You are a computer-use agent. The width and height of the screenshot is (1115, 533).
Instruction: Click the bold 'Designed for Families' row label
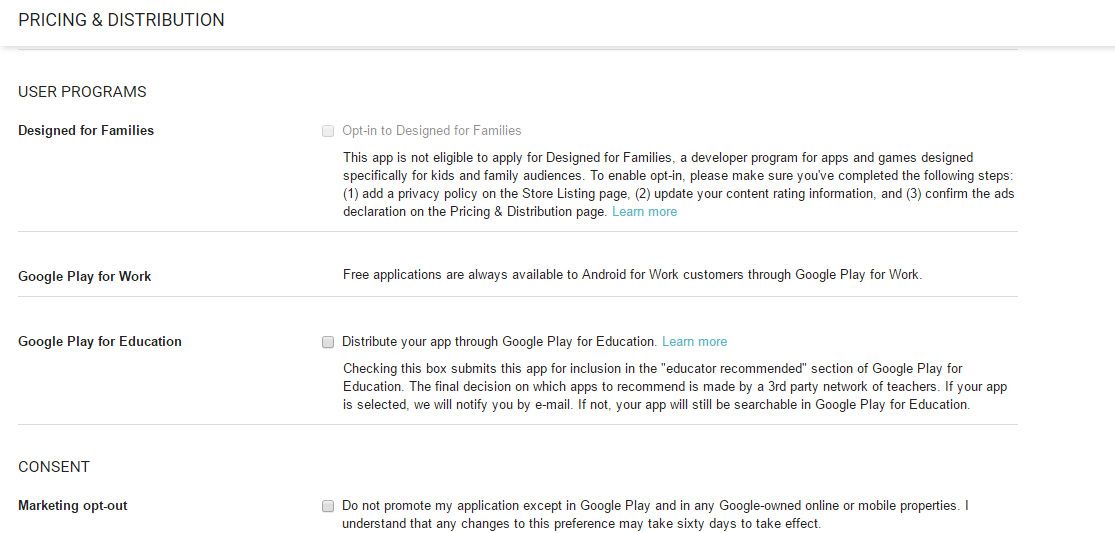(86, 131)
